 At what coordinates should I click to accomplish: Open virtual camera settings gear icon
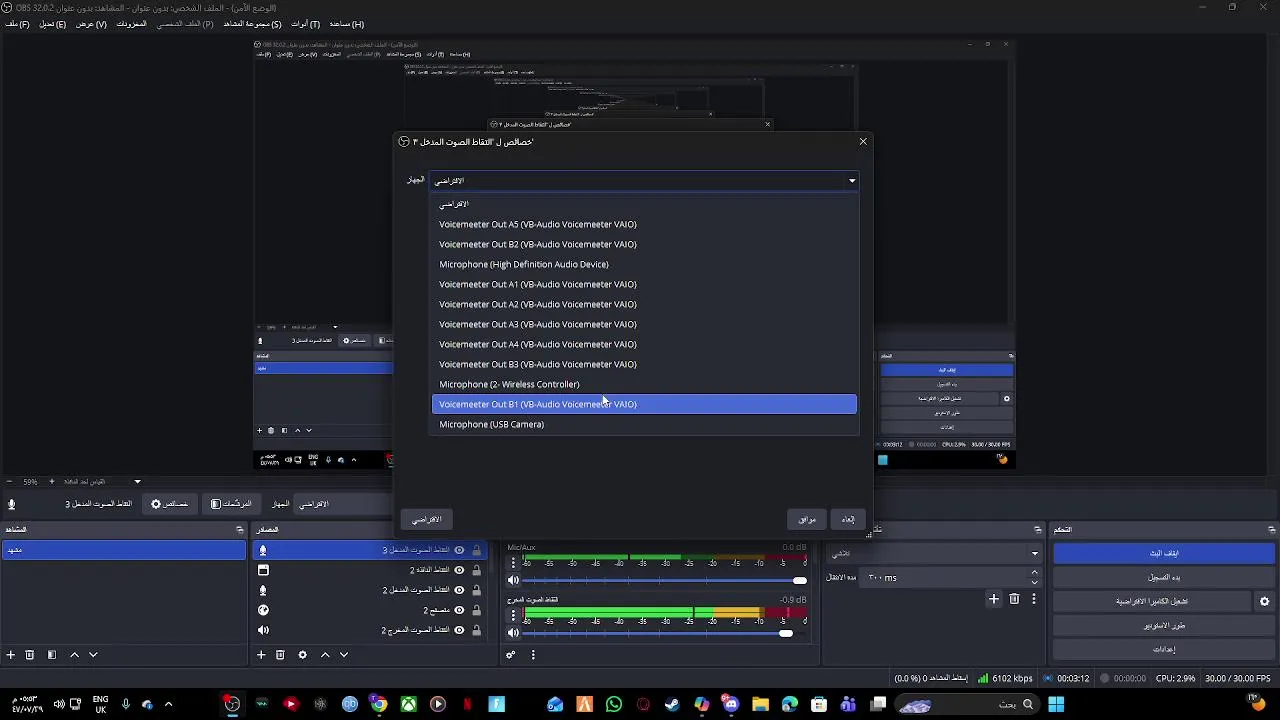pos(1264,601)
